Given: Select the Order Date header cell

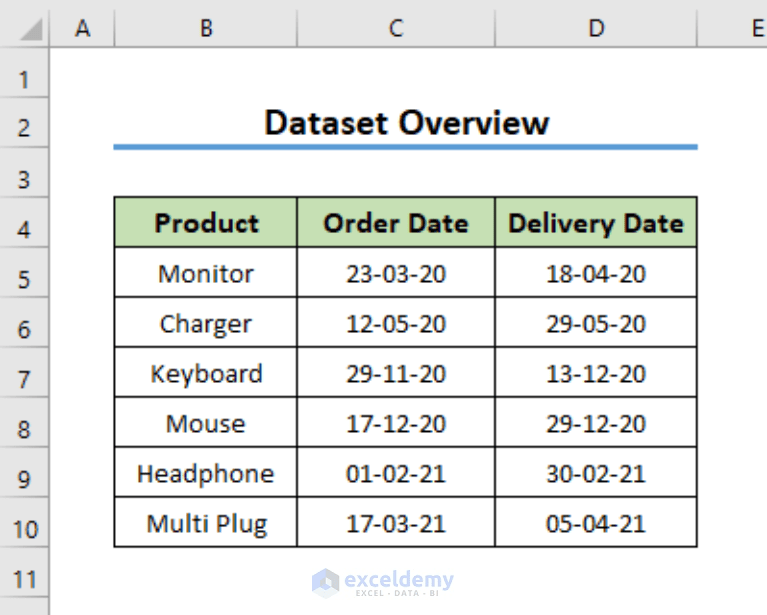Looking at the screenshot, I should pos(396,223).
